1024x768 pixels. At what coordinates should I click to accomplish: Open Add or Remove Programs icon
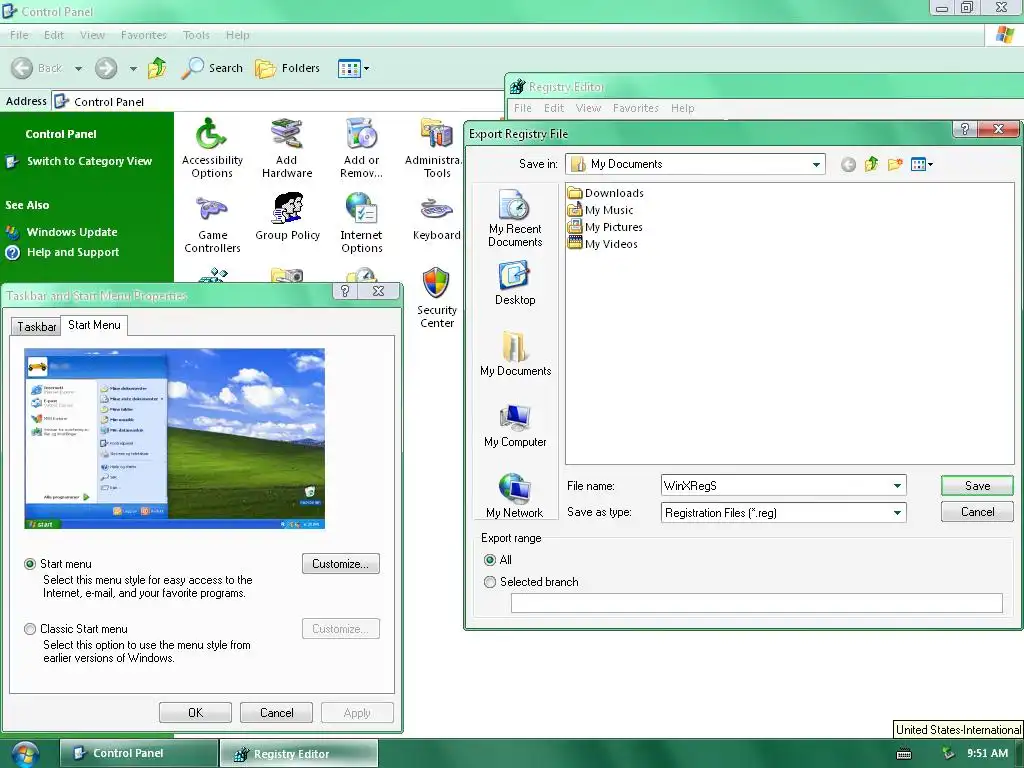(x=361, y=148)
